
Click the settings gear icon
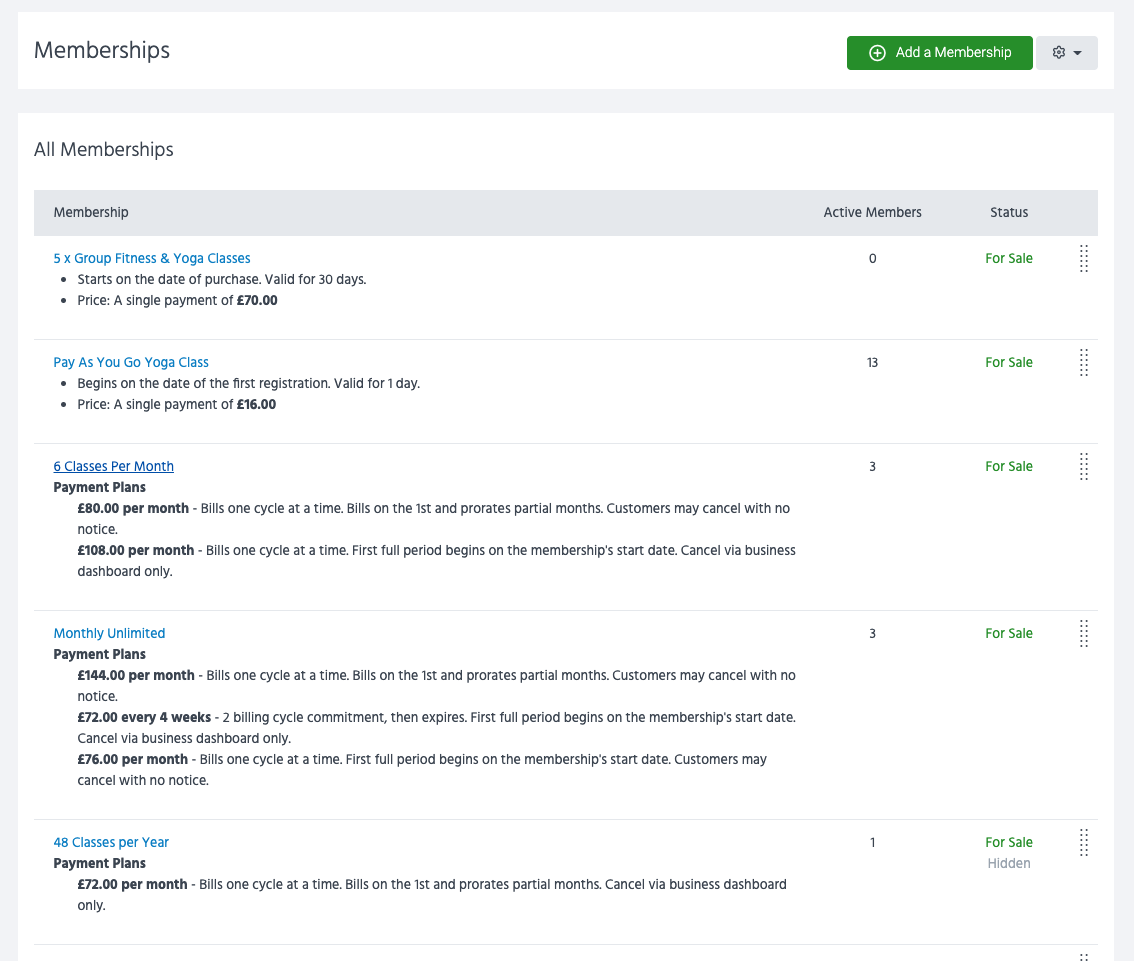[x=1059, y=52]
